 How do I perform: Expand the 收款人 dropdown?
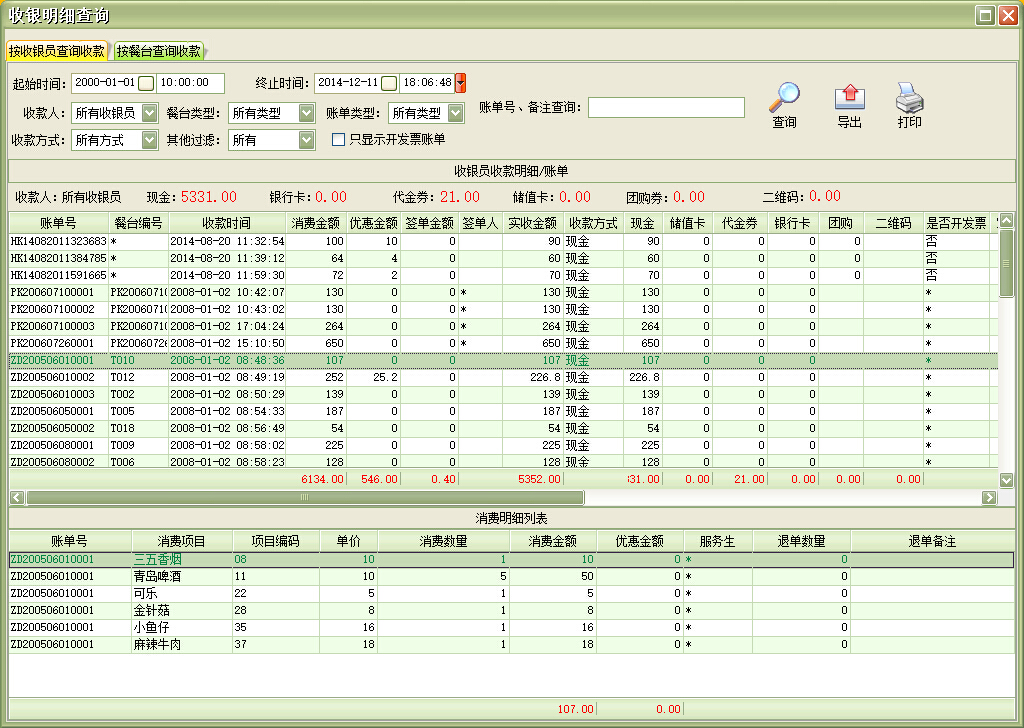coord(149,113)
